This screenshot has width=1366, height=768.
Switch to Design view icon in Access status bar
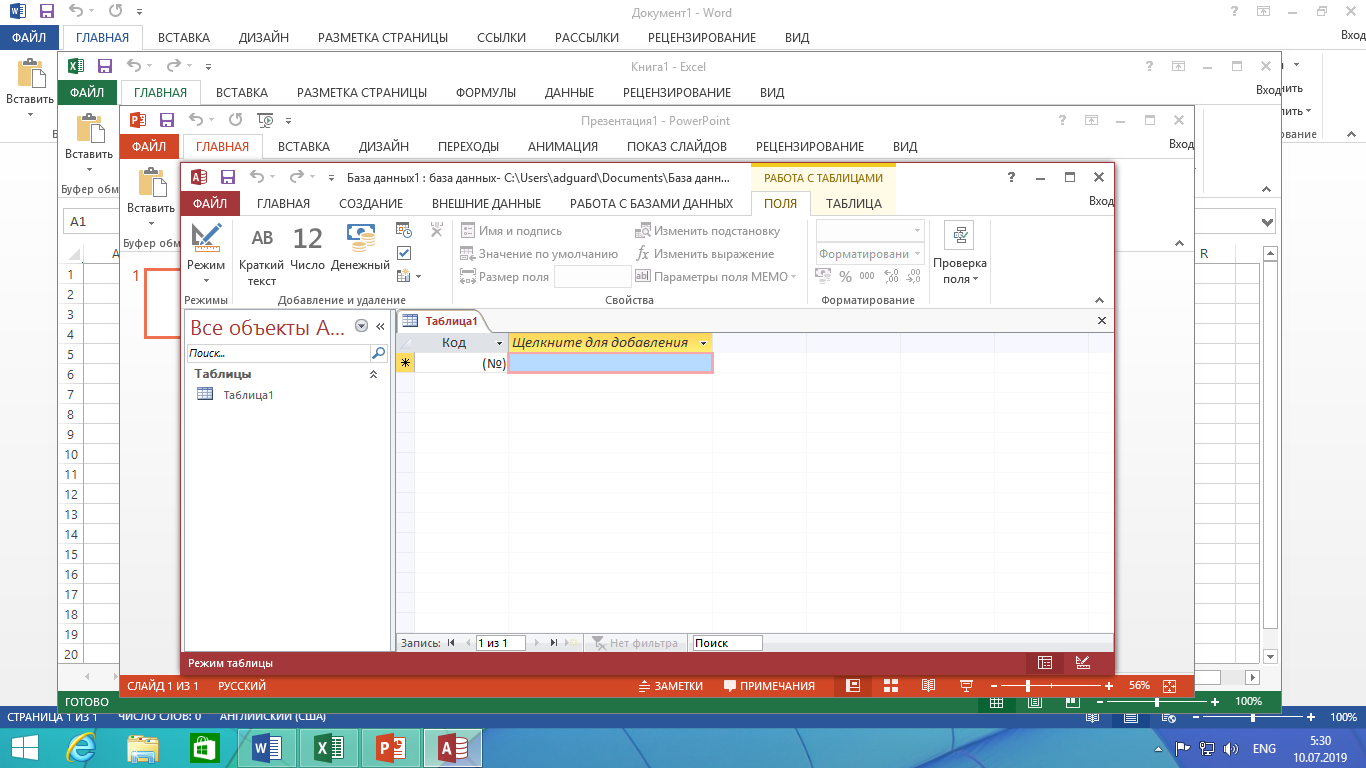[x=1082, y=663]
